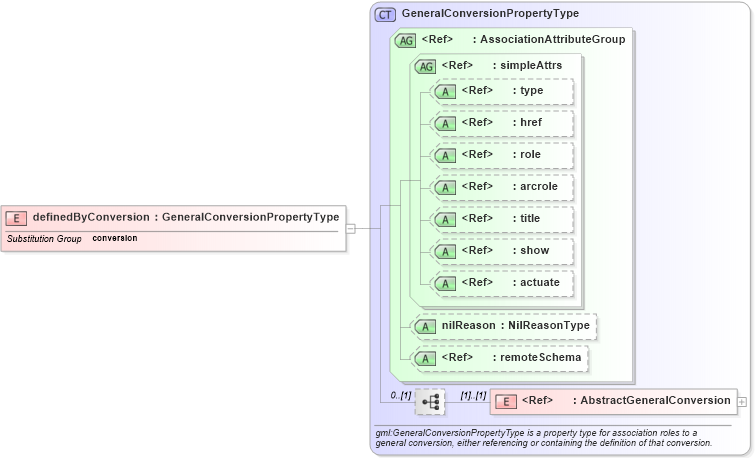The height and width of the screenshot is (458, 755).
Task: Expand the AbstractGeneralConversion element node
Action: click(x=742, y=402)
